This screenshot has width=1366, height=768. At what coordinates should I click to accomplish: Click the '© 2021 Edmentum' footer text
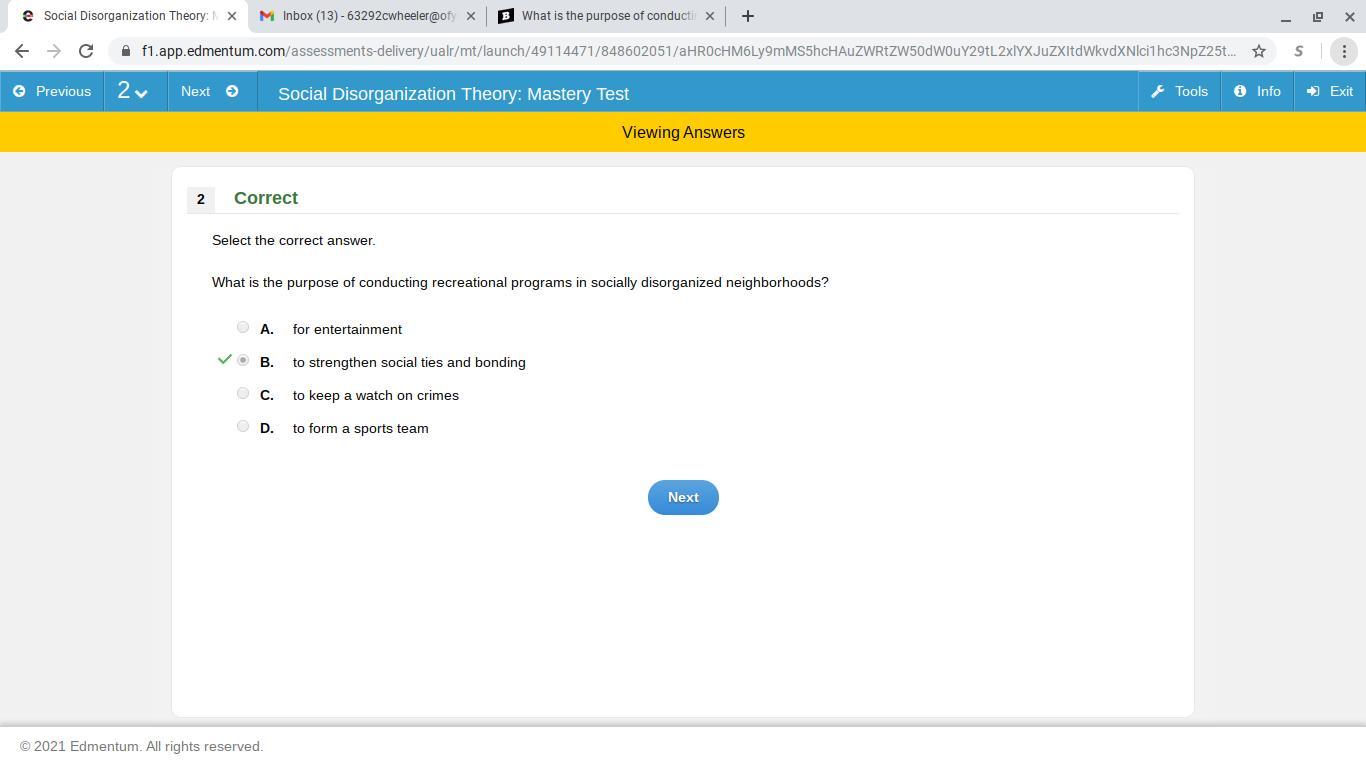(141, 746)
